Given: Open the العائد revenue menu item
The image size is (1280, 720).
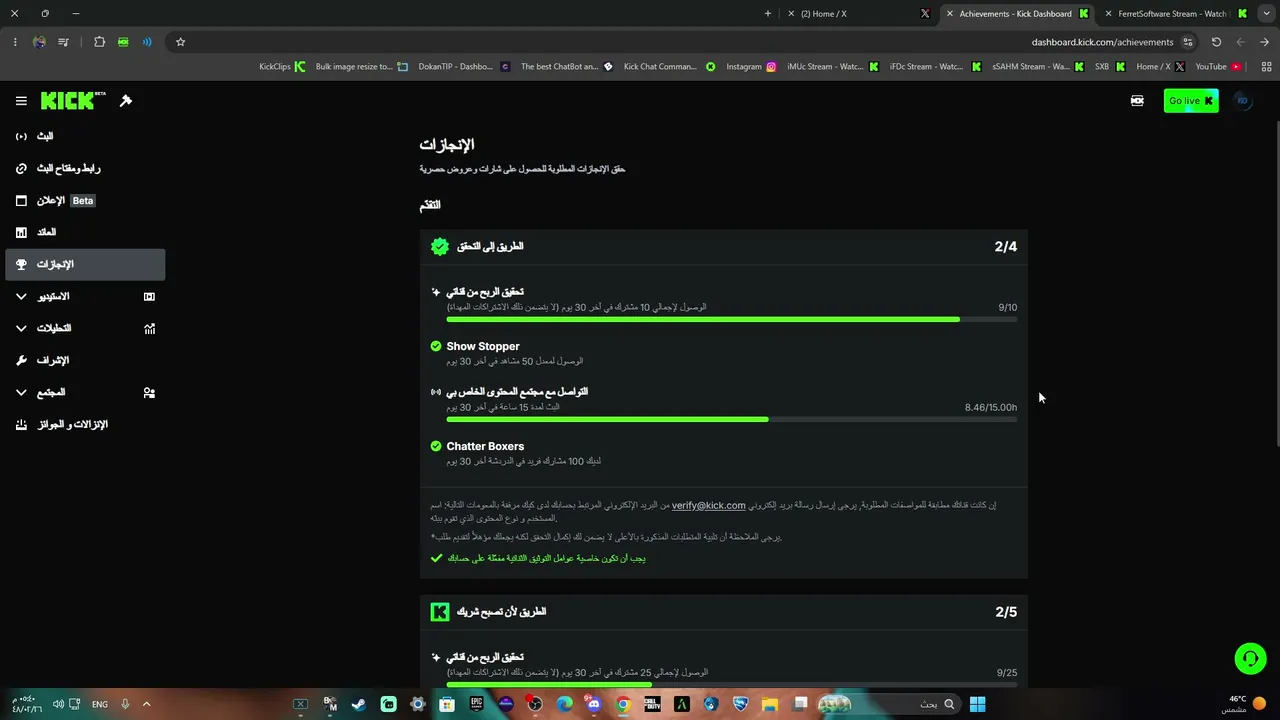Looking at the screenshot, I should pos(85,232).
